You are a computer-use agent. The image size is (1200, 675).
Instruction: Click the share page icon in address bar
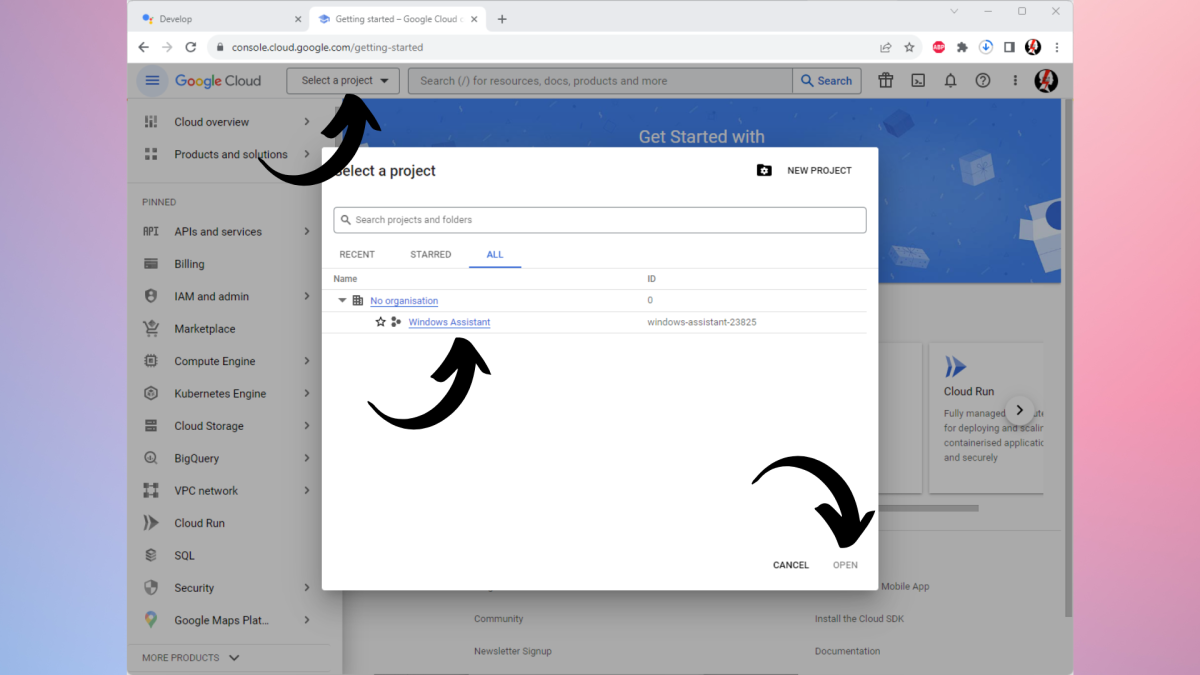[x=885, y=47]
